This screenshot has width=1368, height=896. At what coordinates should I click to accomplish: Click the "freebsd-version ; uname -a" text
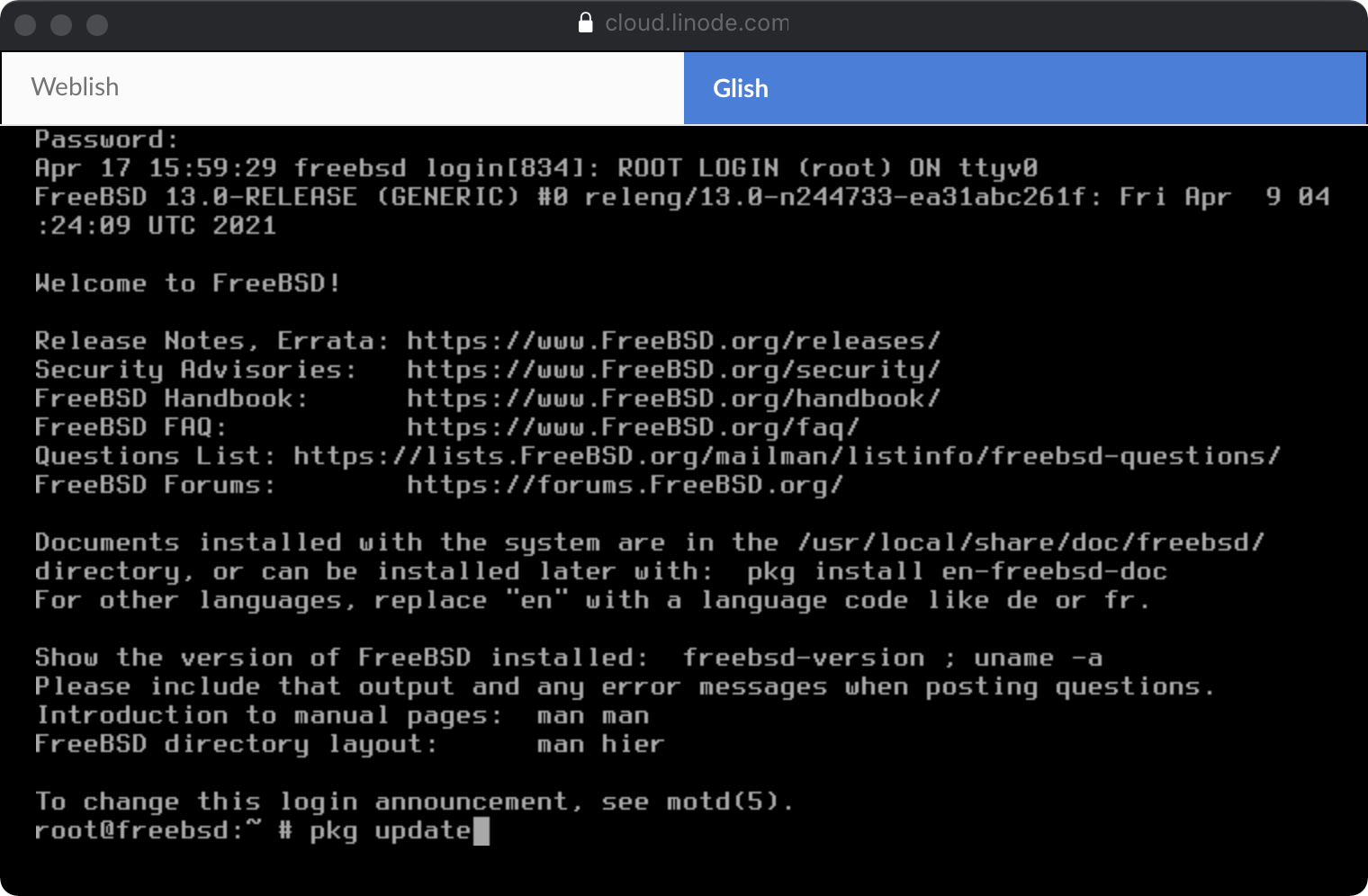tap(892, 659)
